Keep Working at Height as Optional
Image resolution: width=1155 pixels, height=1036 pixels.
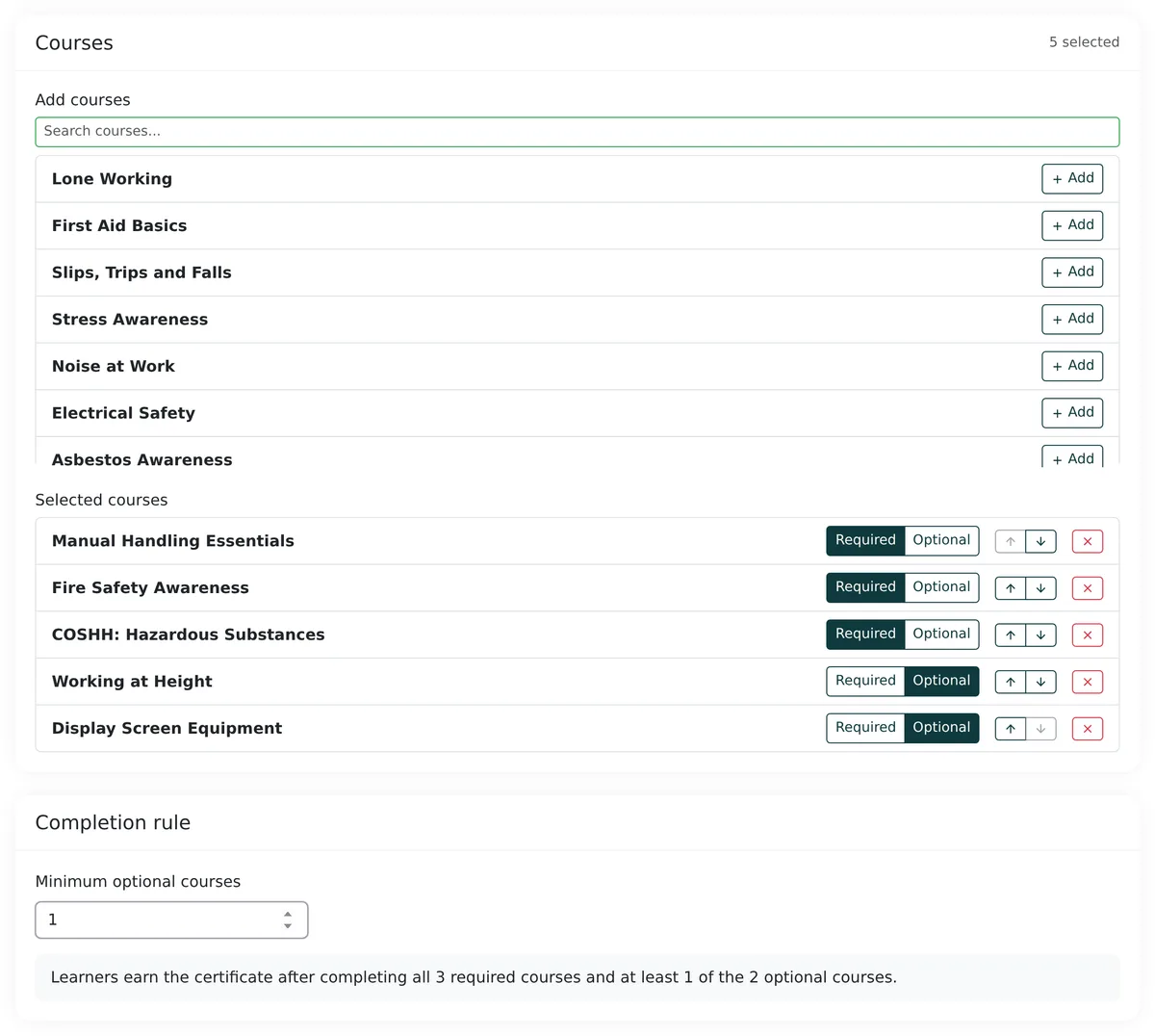click(941, 681)
